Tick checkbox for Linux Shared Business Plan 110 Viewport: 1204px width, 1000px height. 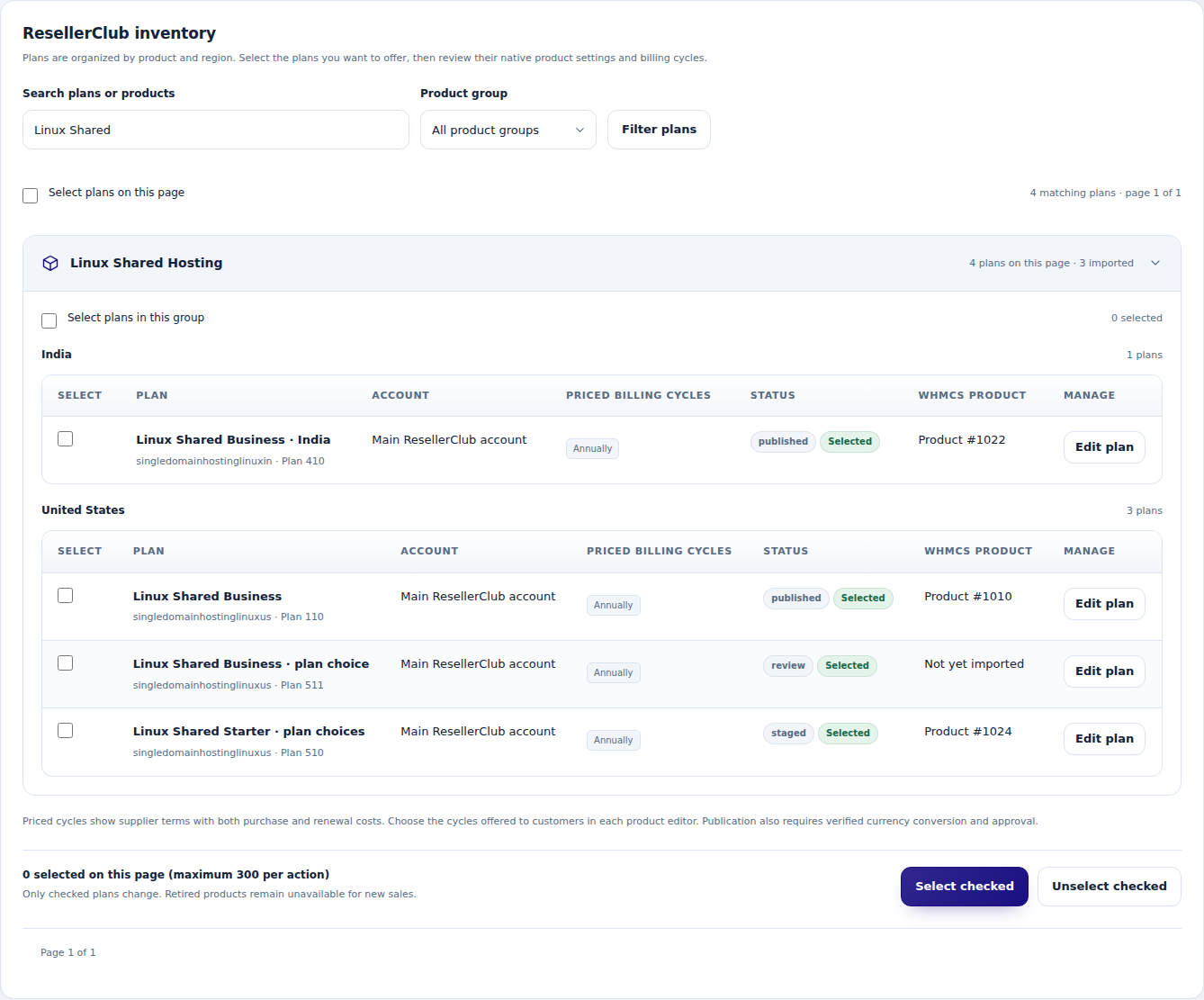coord(66,596)
